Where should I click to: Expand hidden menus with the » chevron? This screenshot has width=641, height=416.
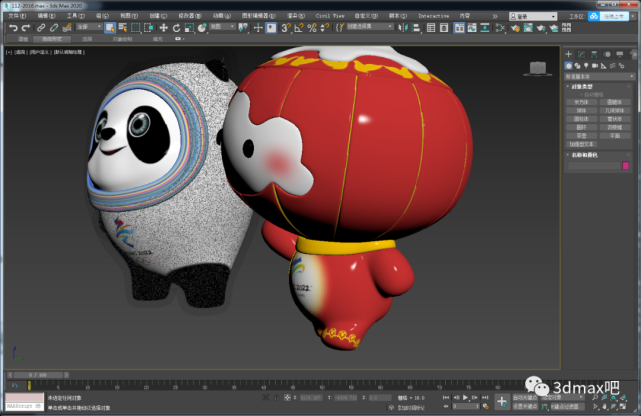[x=495, y=16]
